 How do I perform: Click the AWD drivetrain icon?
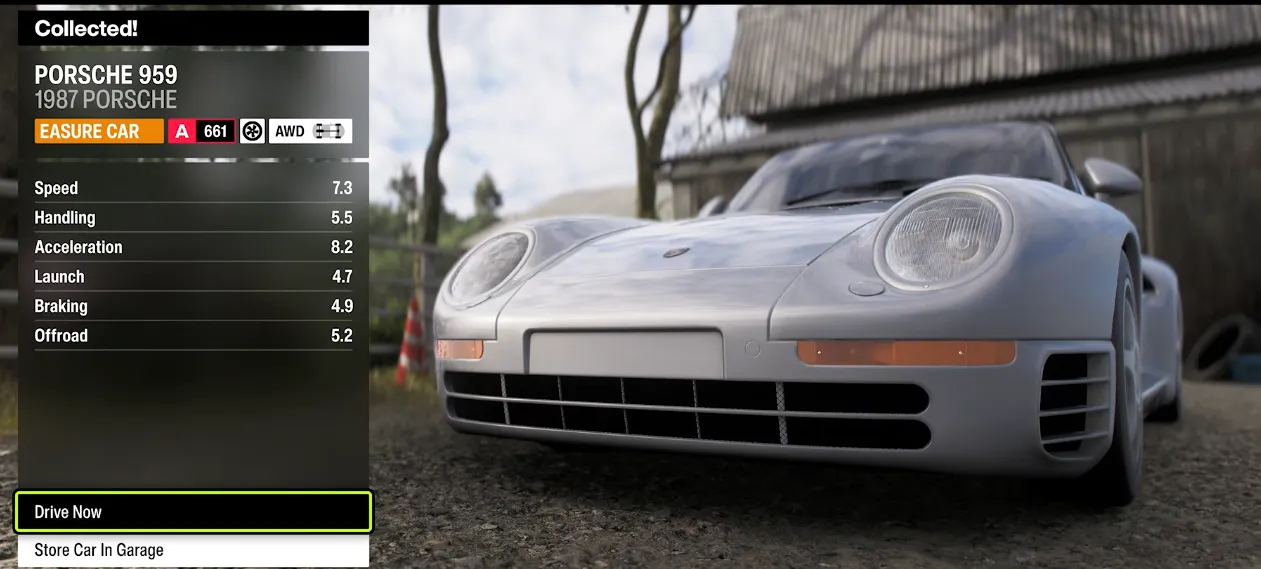point(310,131)
